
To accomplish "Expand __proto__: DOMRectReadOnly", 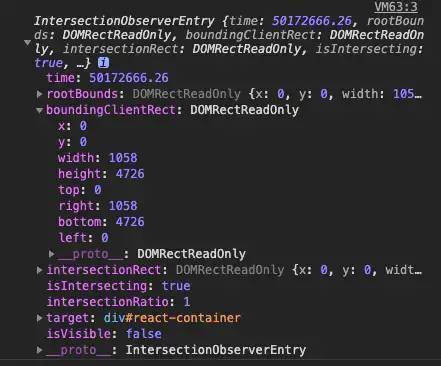I will click(52, 254).
